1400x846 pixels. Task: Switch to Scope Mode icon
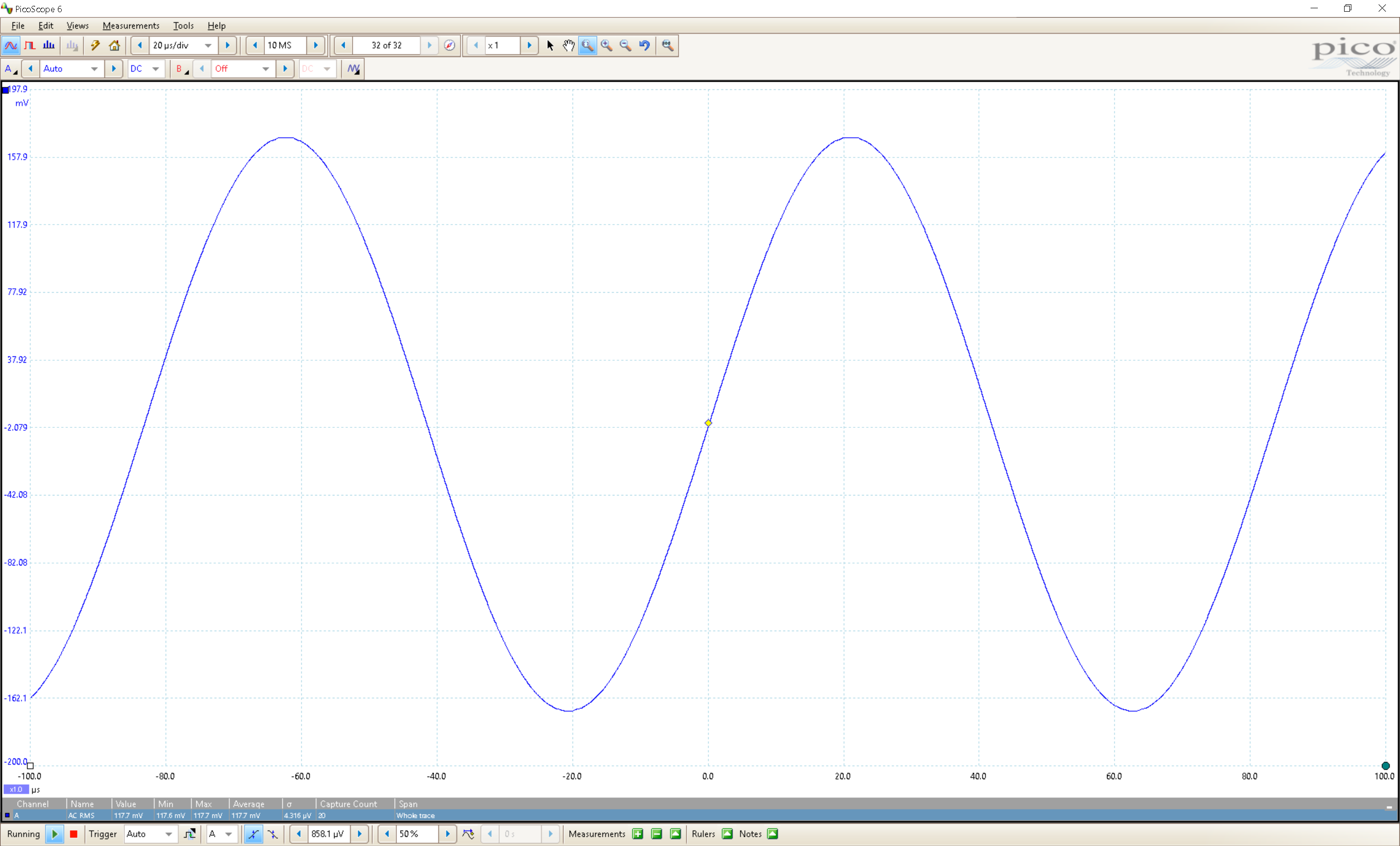pos(11,45)
